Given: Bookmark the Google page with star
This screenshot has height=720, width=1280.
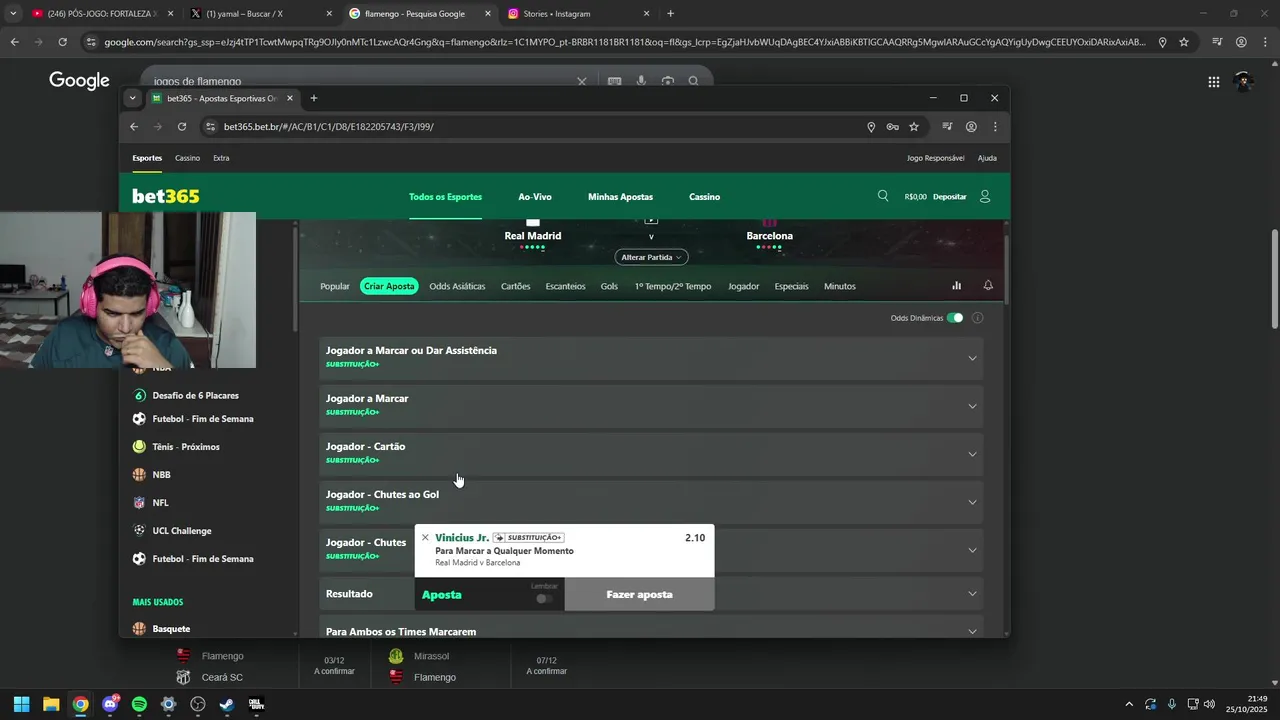Looking at the screenshot, I should point(1184,42).
